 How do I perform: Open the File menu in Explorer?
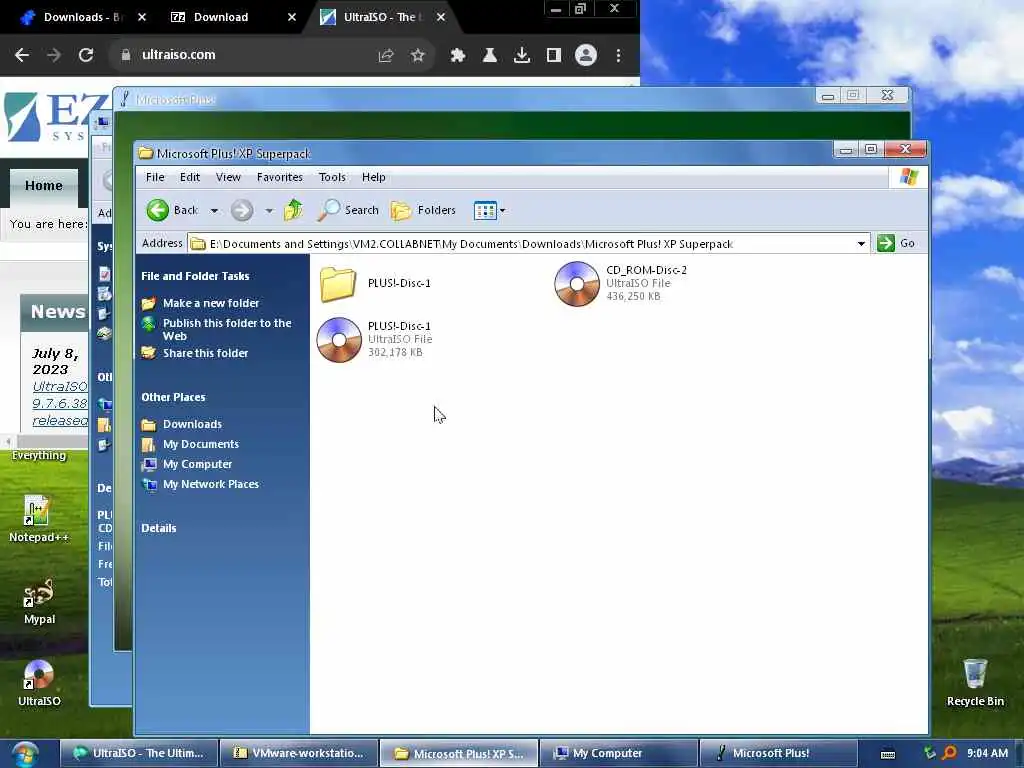[x=155, y=177]
